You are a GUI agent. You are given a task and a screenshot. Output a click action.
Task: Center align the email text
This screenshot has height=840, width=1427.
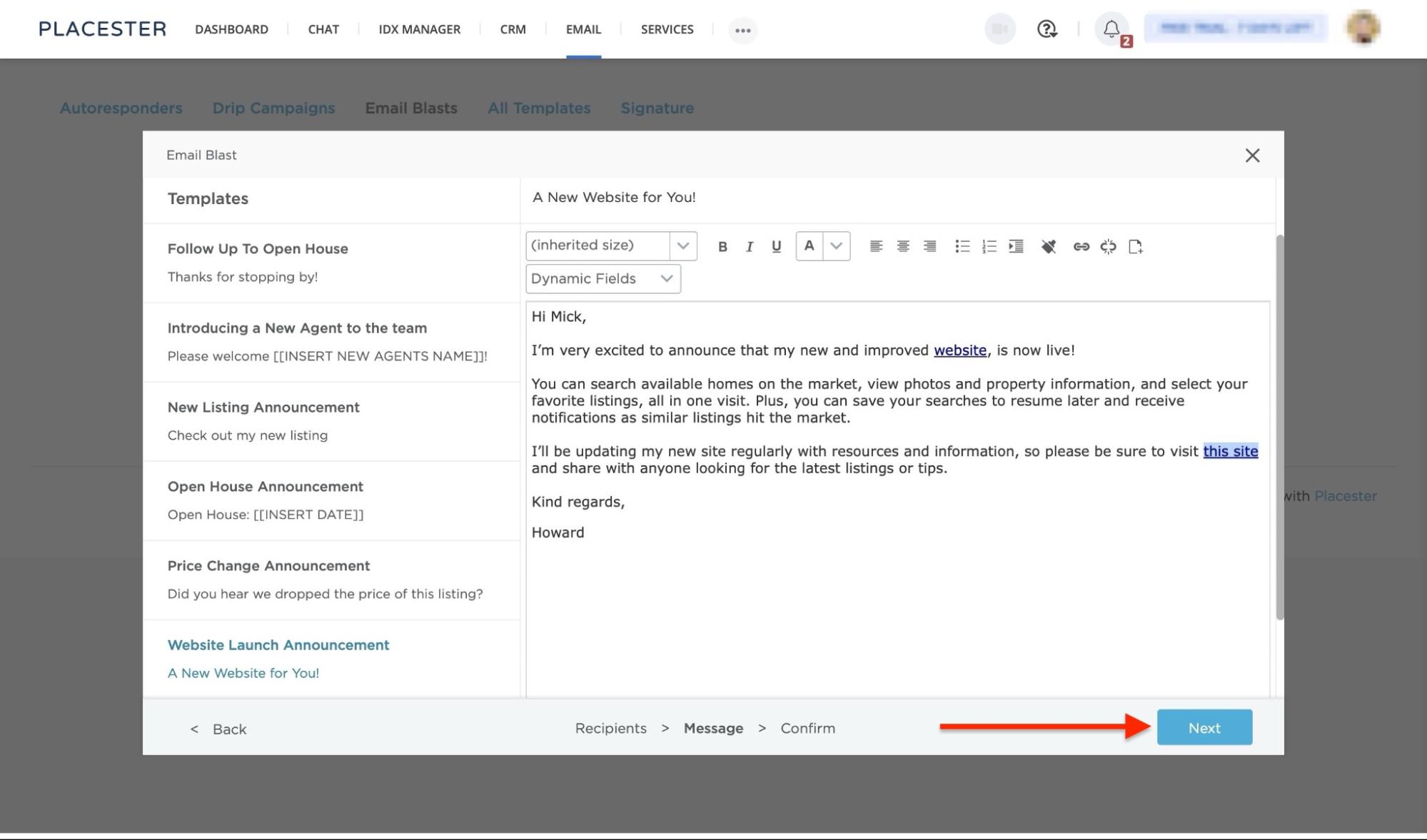click(902, 246)
